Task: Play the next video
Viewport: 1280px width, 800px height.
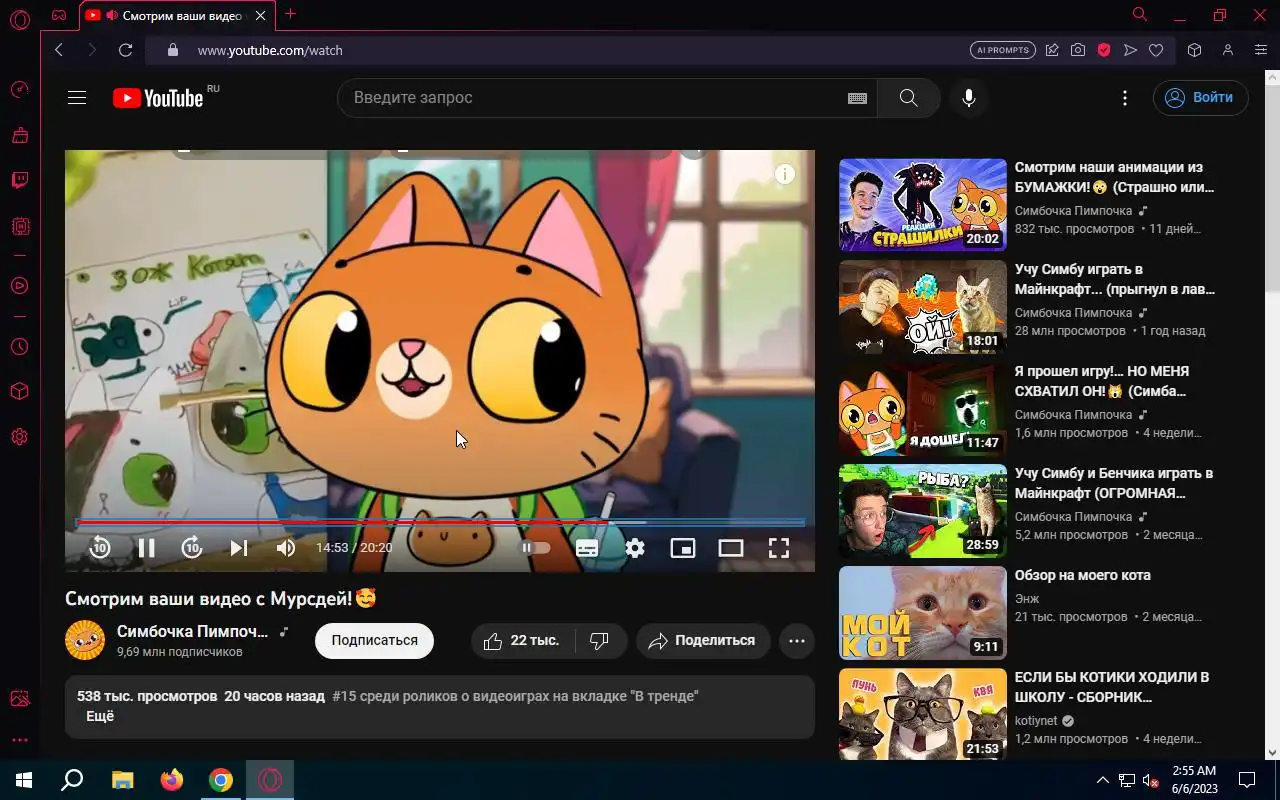Action: 238,547
